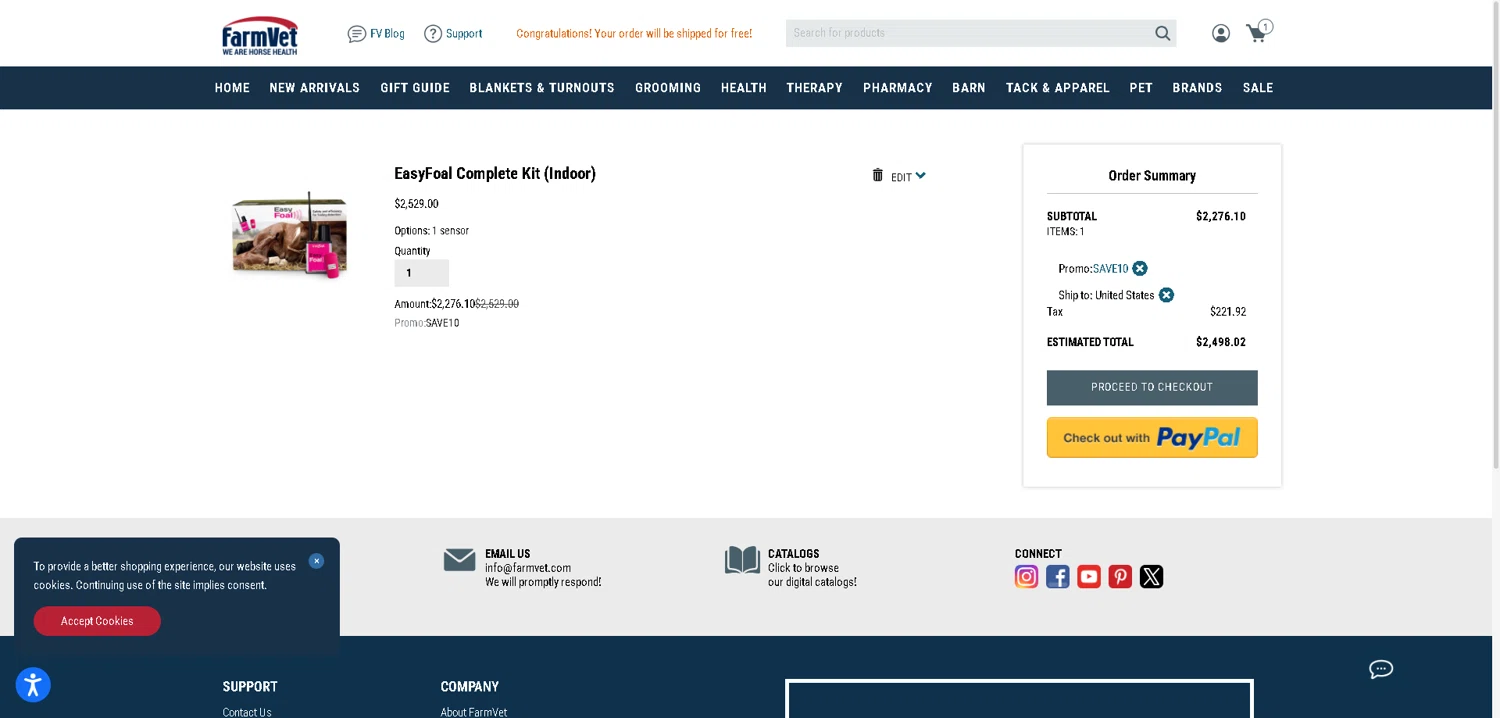Viewport: 1500px width, 718px height.
Task: Click Accept Cookies button
Action: 97,621
